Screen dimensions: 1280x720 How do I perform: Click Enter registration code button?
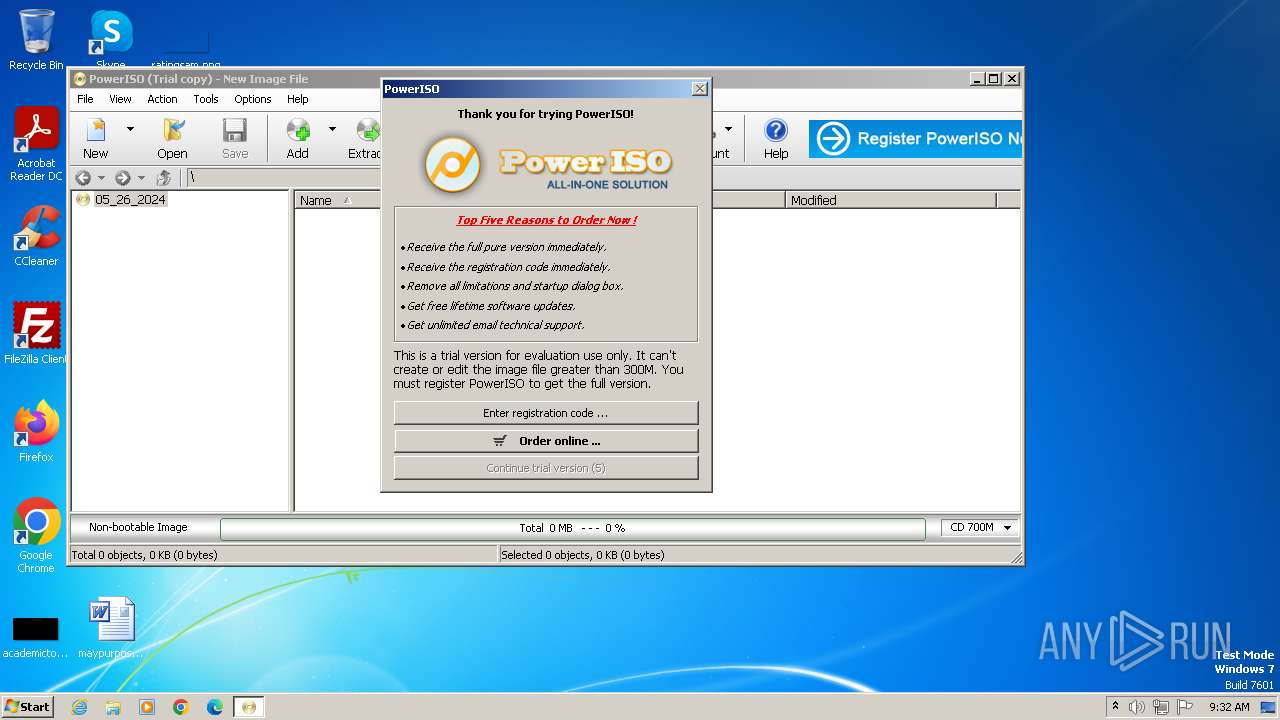pyautogui.click(x=546, y=413)
